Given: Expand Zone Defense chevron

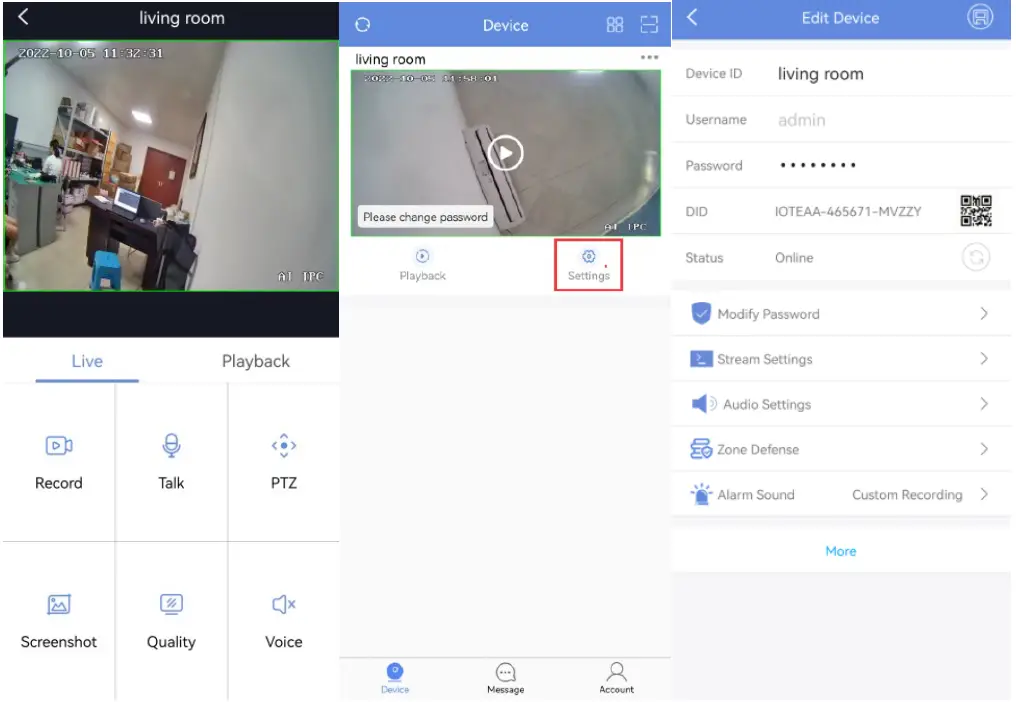Looking at the screenshot, I should pos(984,449).
